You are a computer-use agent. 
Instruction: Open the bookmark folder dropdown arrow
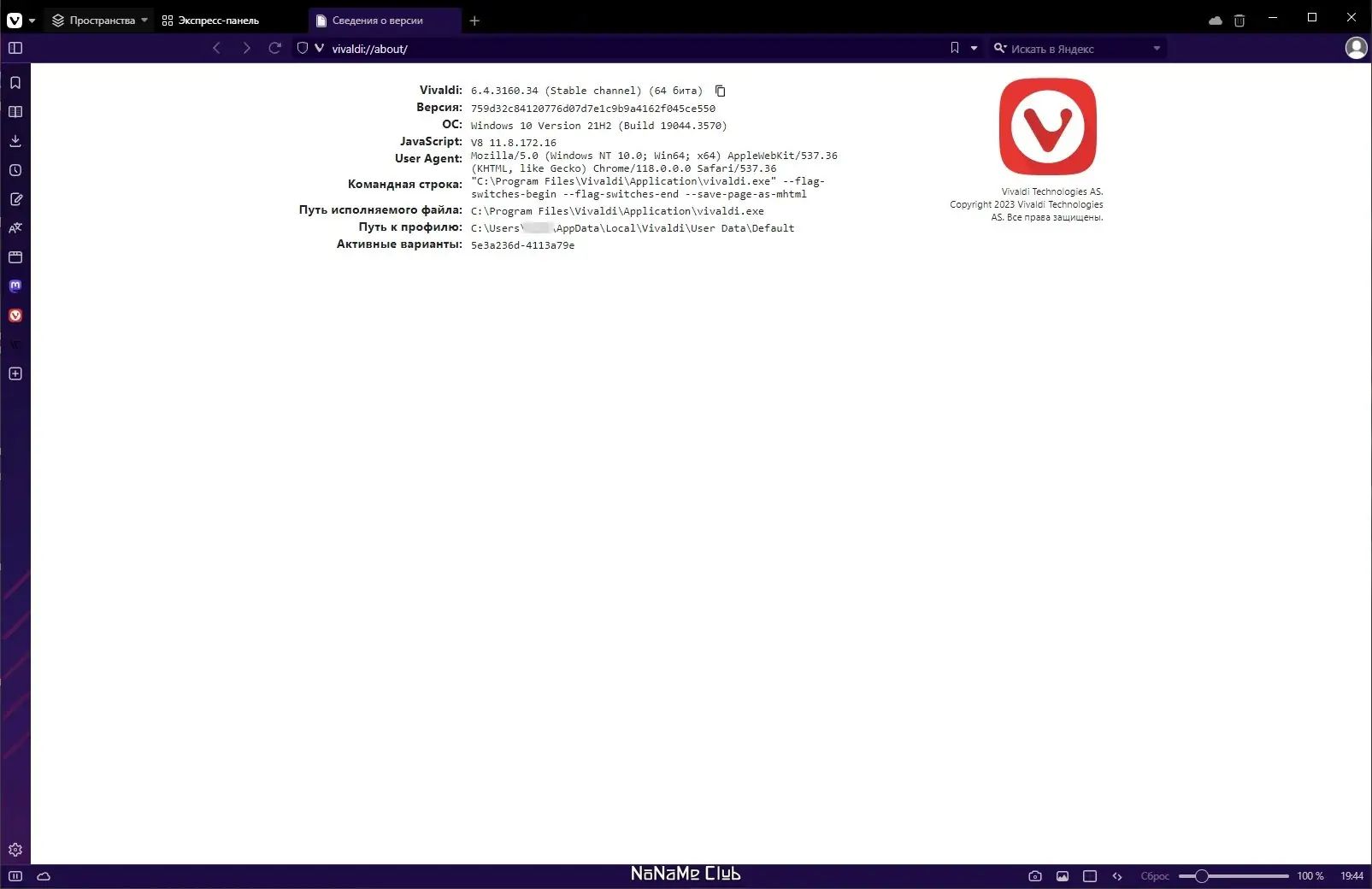[974, 49]
